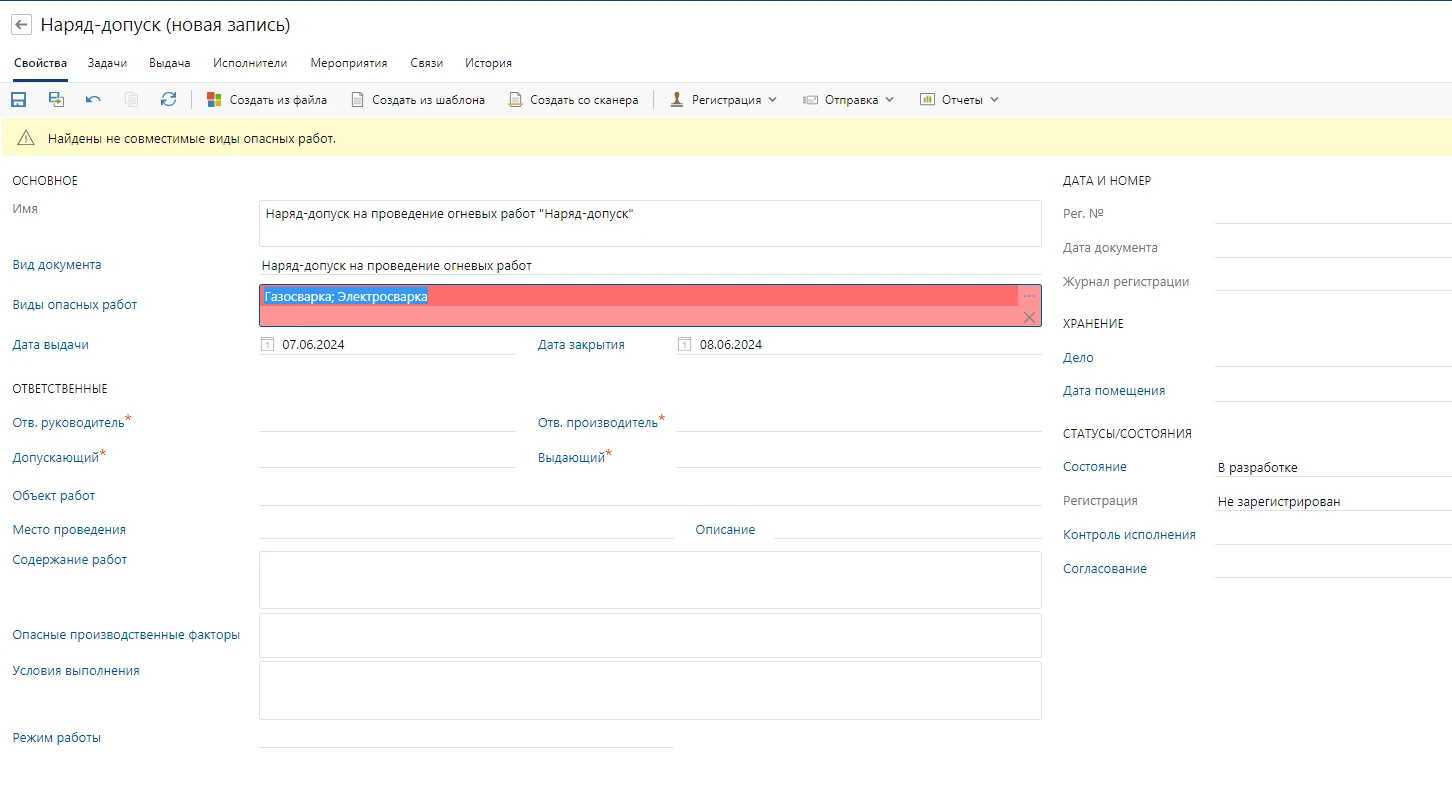Click the Refresh toolbar icon
The image size is (1452, 794).
click(168, 100)
